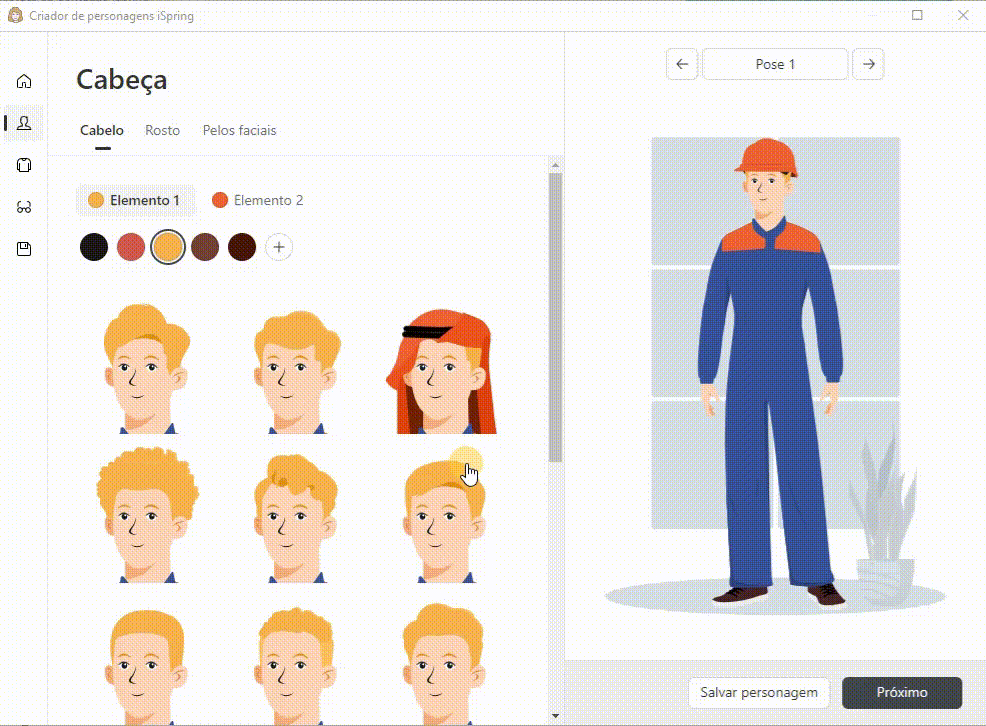
Task: Choose the bottom-middle hairstyle thumbnail
Action: coord(296,665)
